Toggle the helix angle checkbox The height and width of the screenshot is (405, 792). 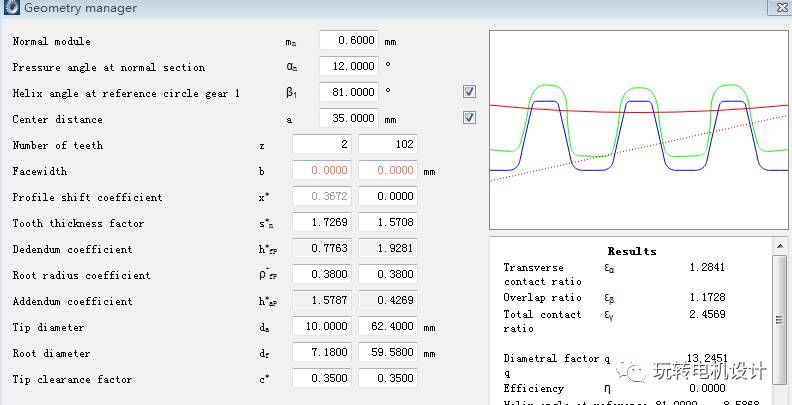pos(469,91)
